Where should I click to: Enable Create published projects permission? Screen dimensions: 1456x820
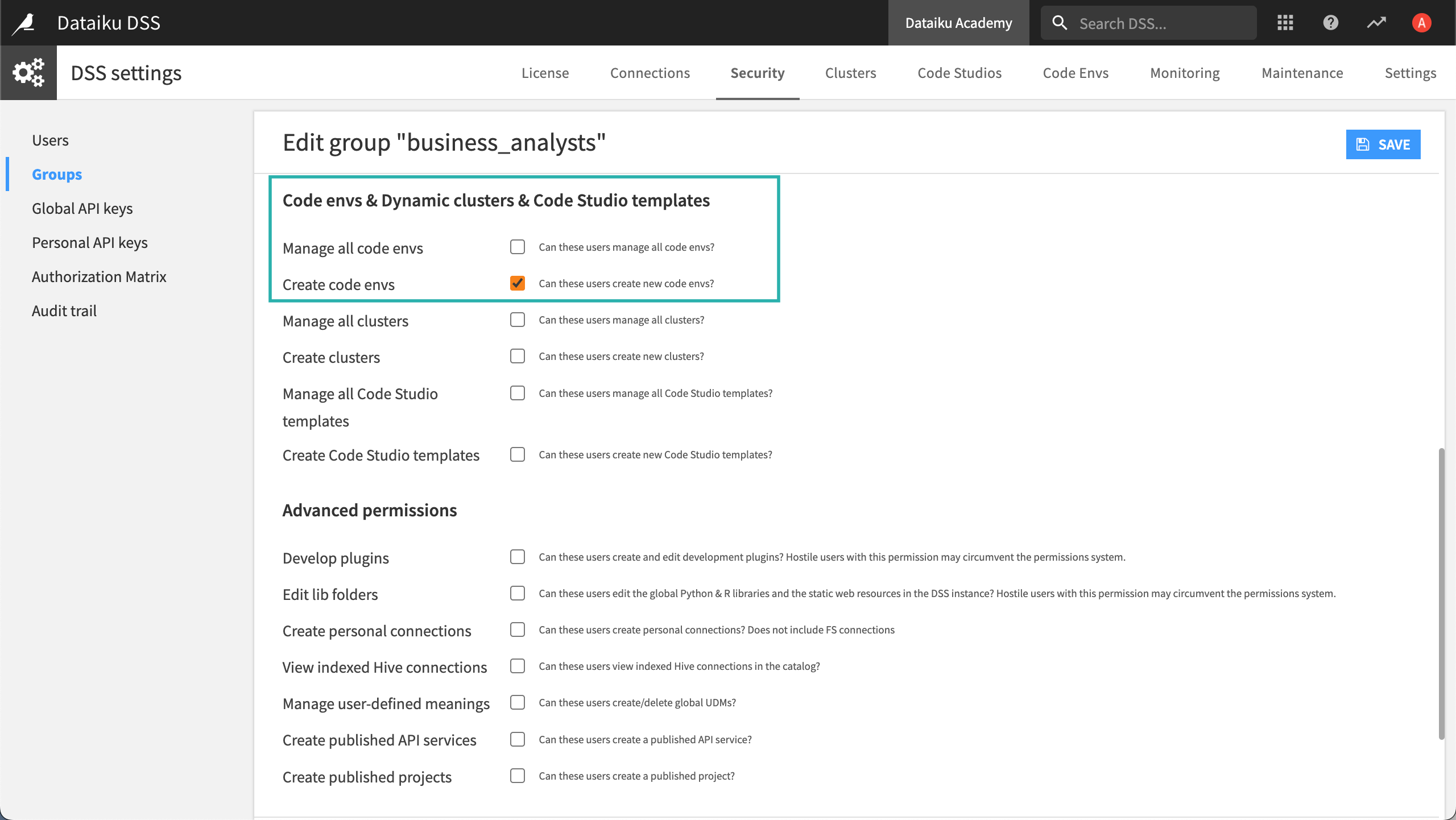click(x=517, y=776)
